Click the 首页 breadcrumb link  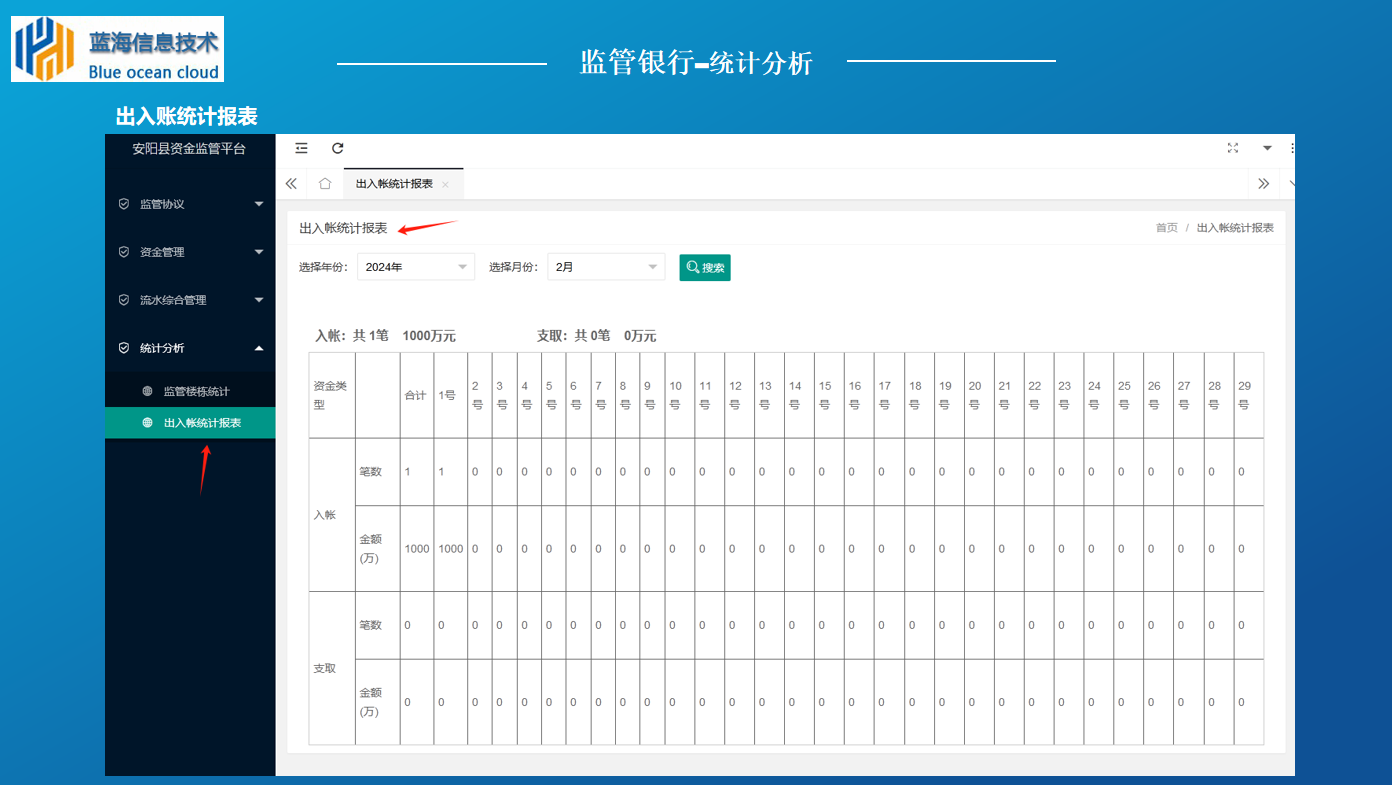(1167, 228)
